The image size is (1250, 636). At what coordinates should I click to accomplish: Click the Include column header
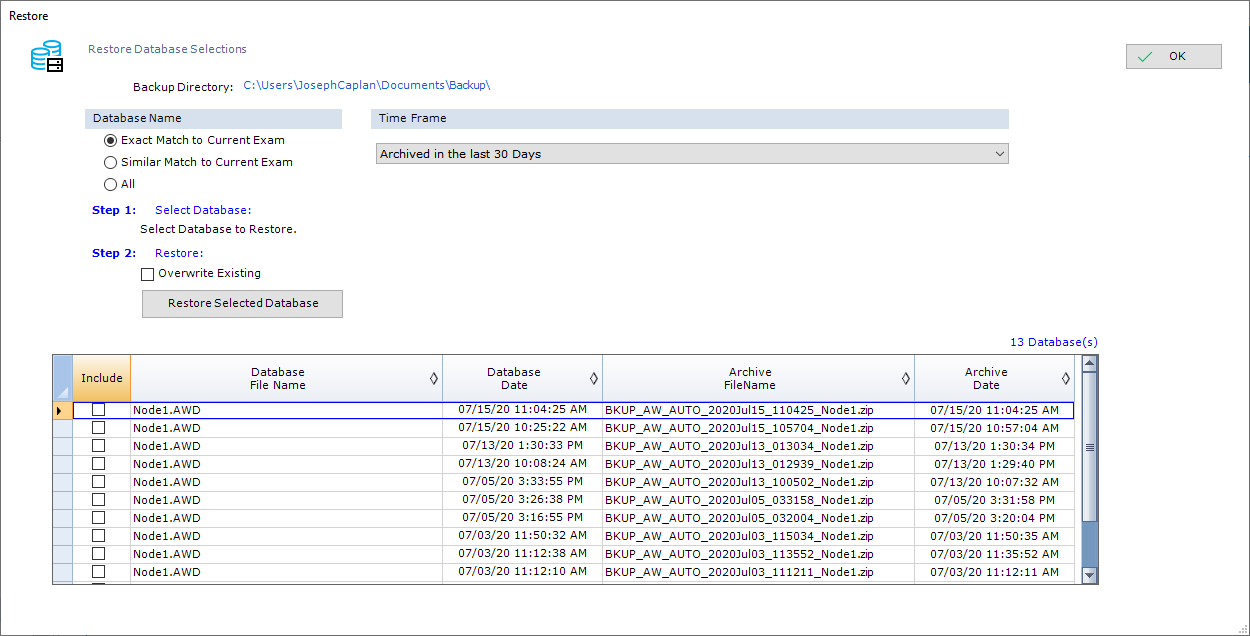102,378
